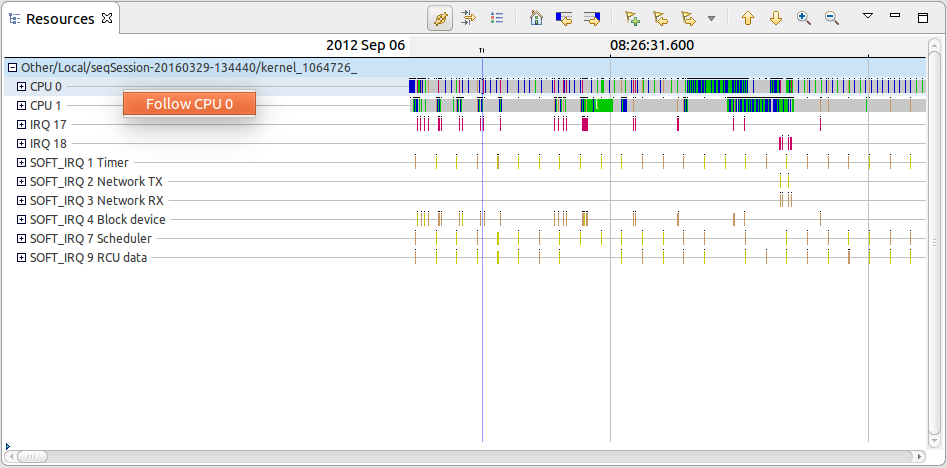
Task: Expand the CPU 1 tree entry
Action: point(22,105)
